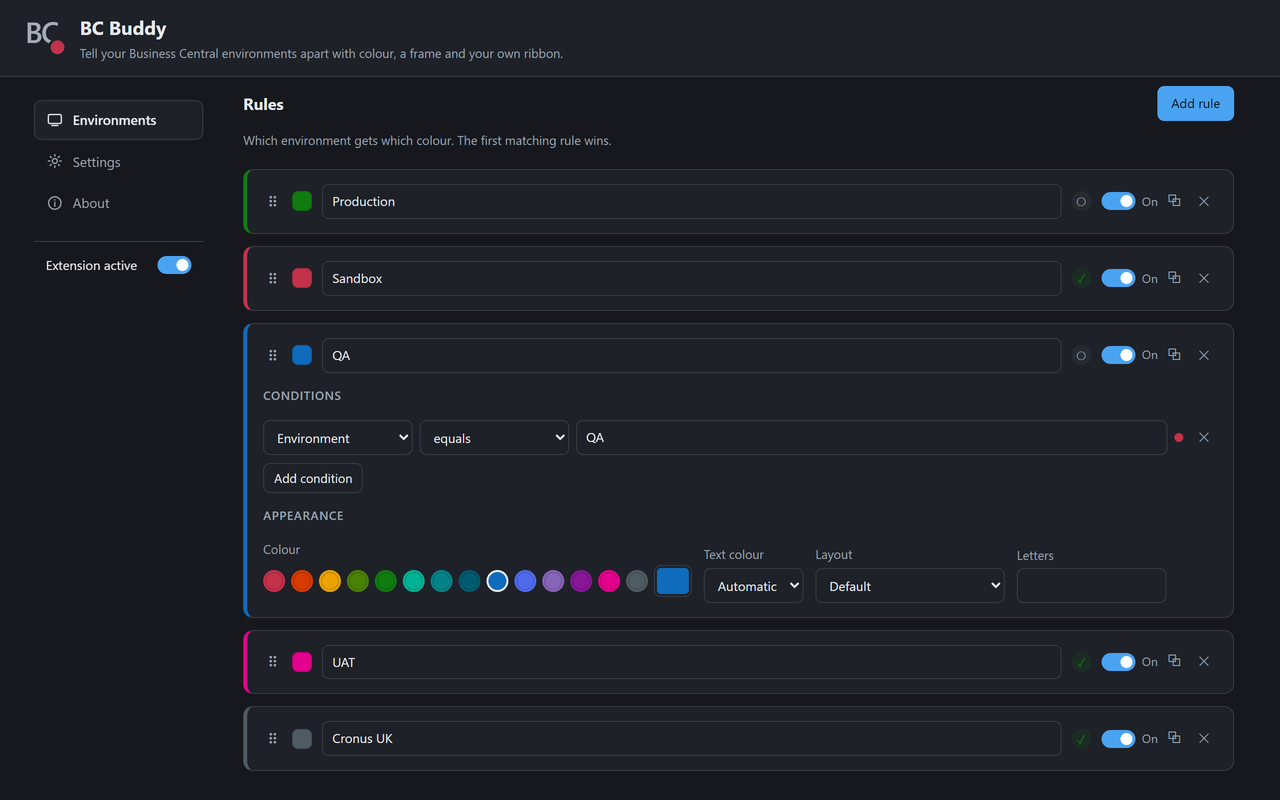Open the red colour box of Sandbox
The height and width of the screenshot is (800, 1280).
pos(302,278)
